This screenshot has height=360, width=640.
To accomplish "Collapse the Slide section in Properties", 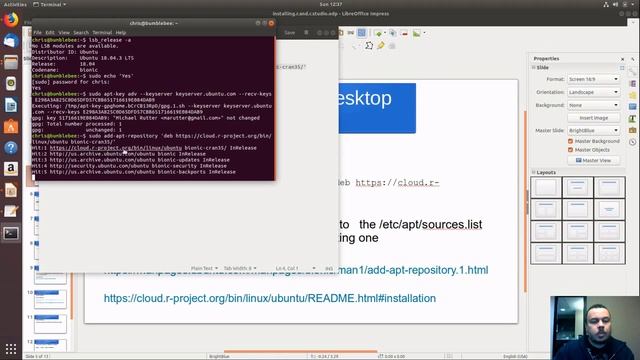I will point(533,67).
